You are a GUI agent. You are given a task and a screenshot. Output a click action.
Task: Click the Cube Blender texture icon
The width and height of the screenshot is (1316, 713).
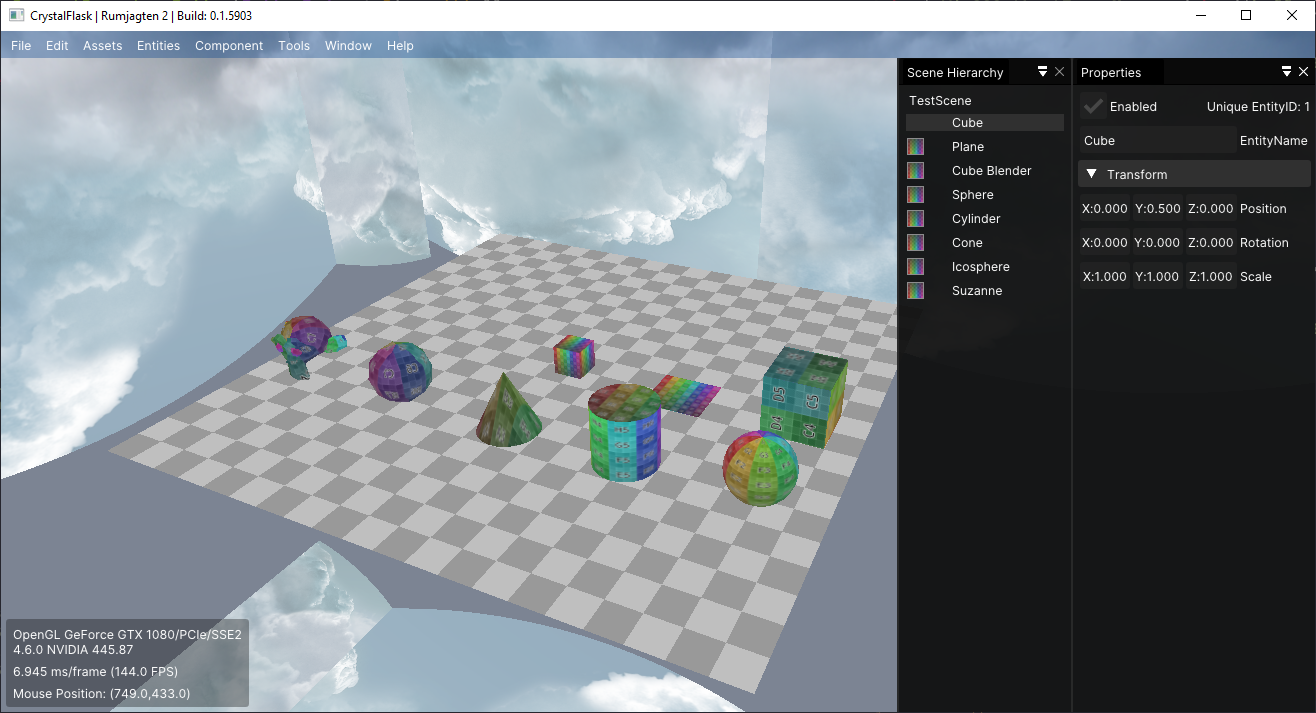915,170
